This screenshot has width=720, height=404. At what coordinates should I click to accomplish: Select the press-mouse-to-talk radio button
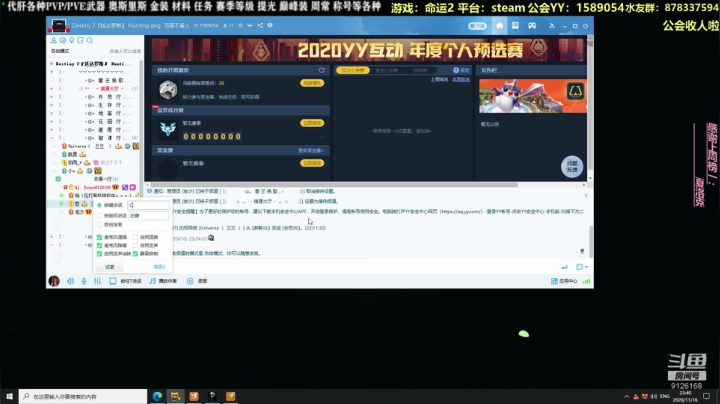[x=99, y=215]
